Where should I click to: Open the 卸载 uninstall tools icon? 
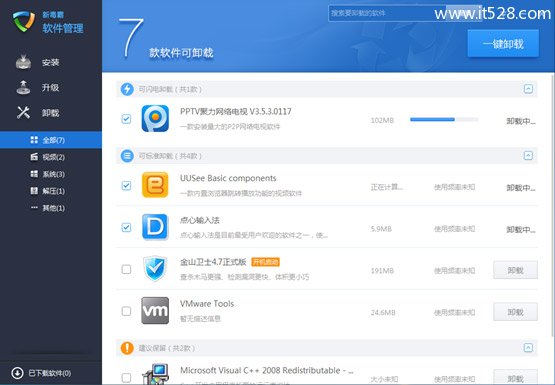coord(23,113)
